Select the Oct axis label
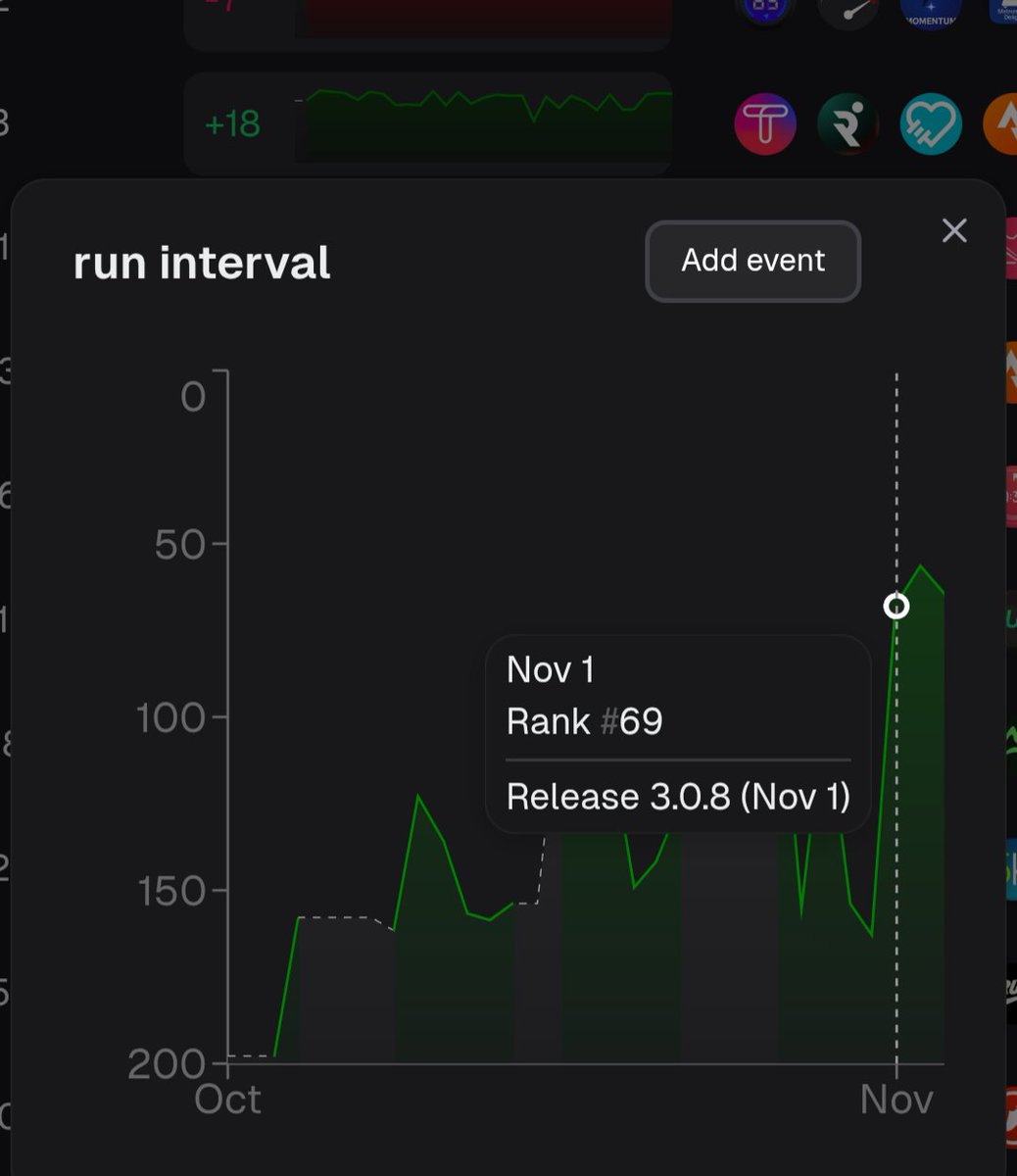The image size is (1017, 1176). pos(229,1099)
